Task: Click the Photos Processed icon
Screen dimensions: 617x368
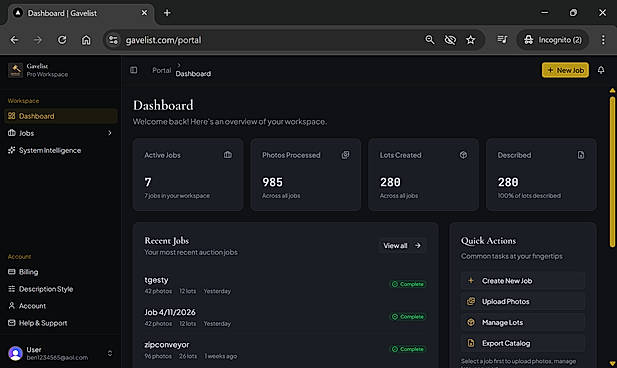Action: point(345,155)
